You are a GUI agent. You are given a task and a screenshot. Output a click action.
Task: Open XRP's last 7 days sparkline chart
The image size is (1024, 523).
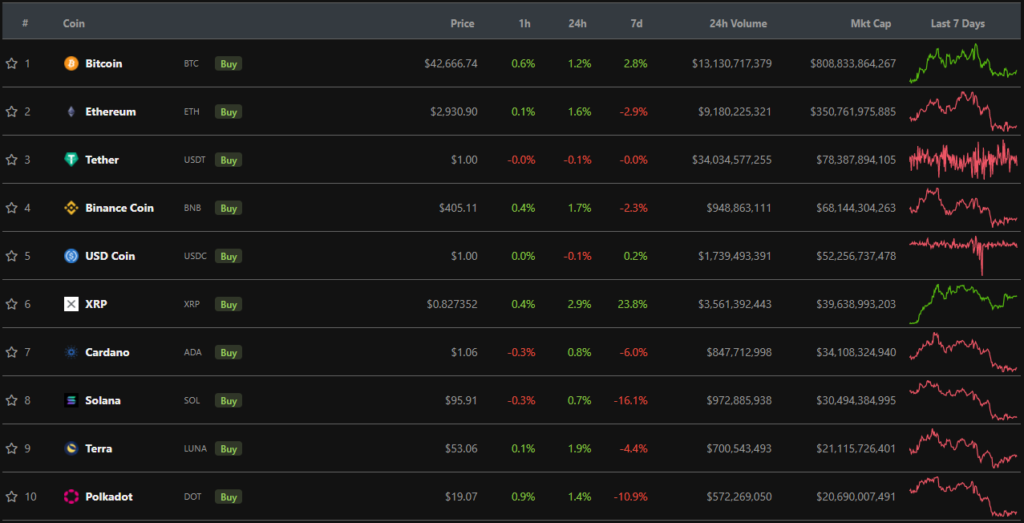[x=963, y=303]
